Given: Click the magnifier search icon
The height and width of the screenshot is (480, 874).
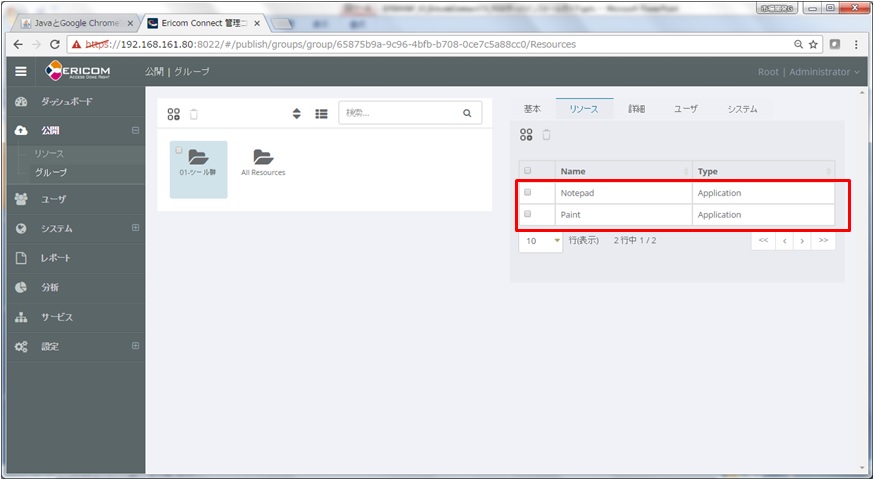Looking at the screenshot, I should (466, 114).
